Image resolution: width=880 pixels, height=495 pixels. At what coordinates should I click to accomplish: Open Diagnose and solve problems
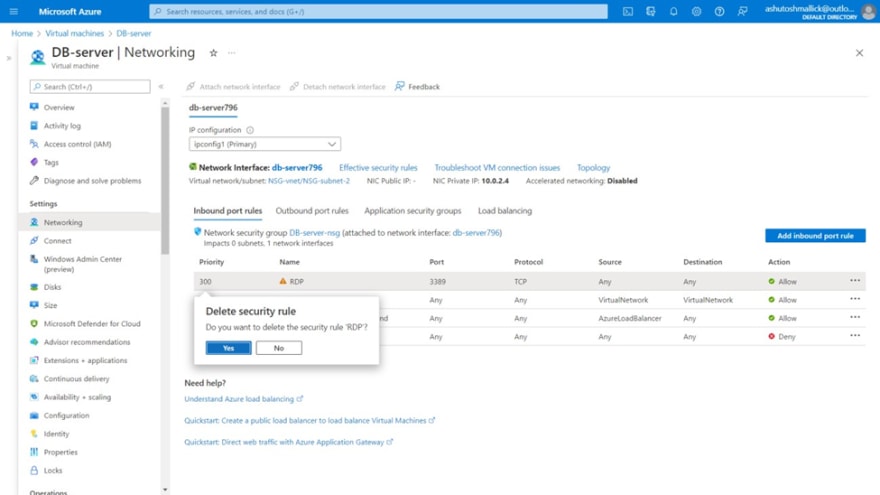(x=92, y=181)
